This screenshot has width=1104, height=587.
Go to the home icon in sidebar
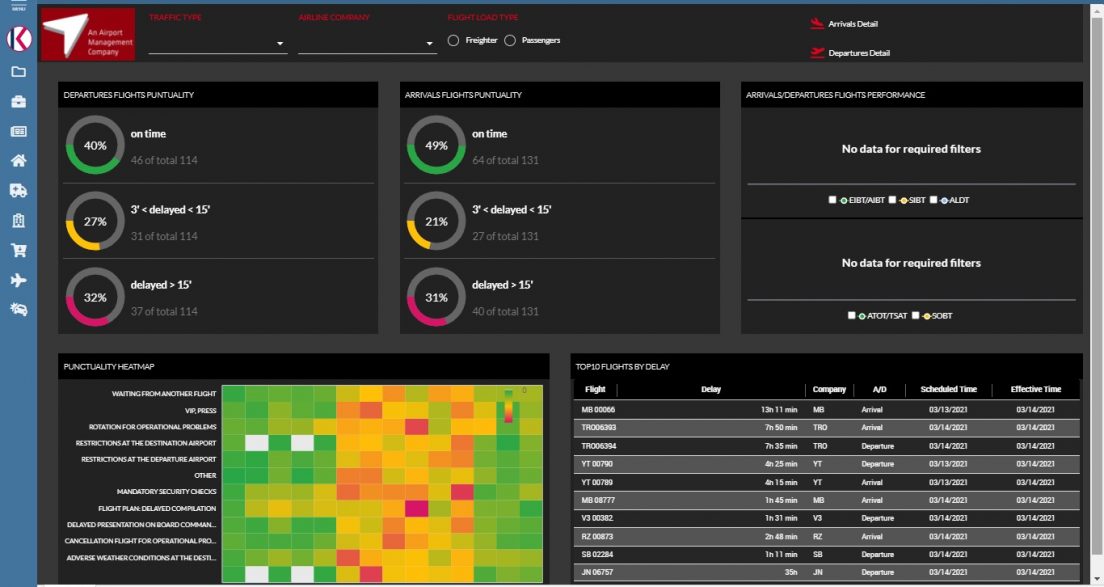tap(19, 160)
